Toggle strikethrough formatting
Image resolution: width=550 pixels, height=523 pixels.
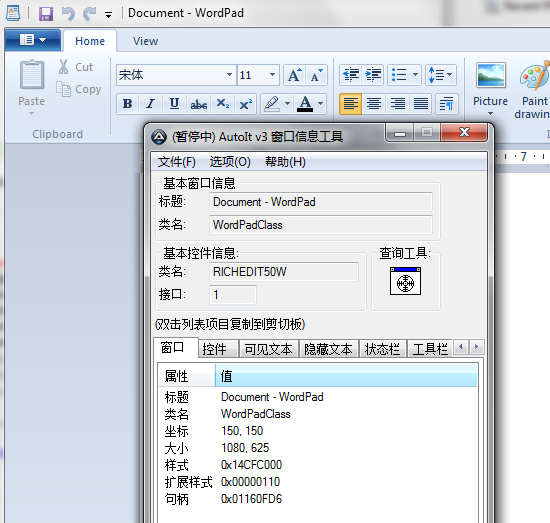[x=199, y=103]
